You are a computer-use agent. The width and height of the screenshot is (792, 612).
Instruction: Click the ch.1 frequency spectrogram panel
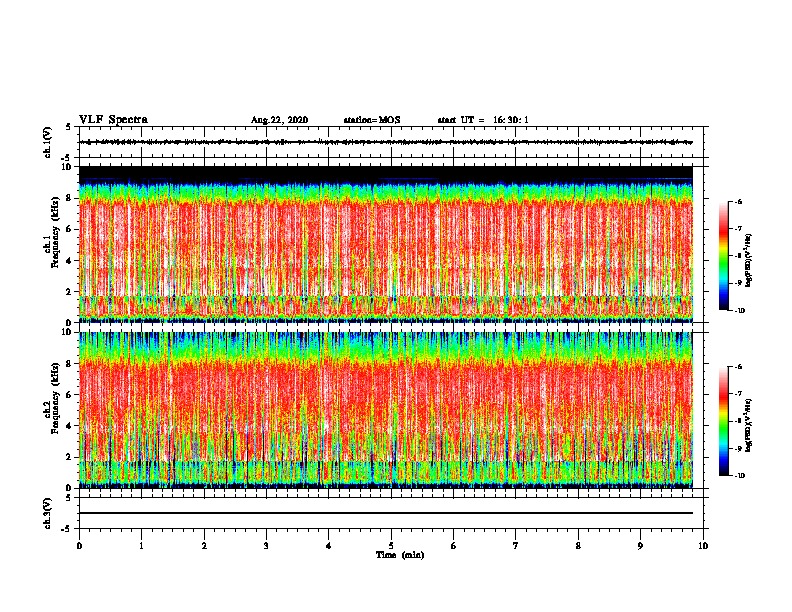(x=386, y=244)
